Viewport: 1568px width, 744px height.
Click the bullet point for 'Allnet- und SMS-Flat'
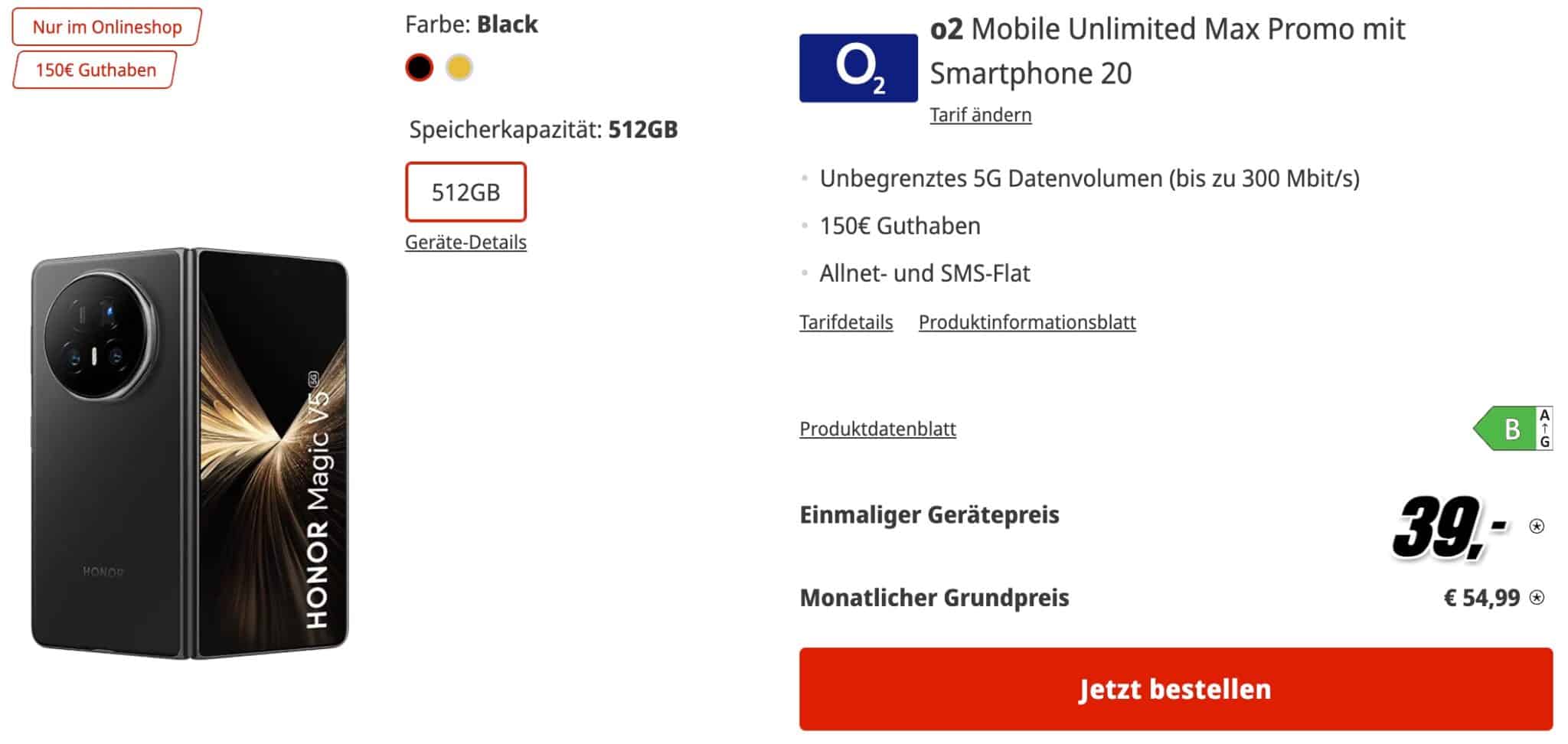(804, 271)
